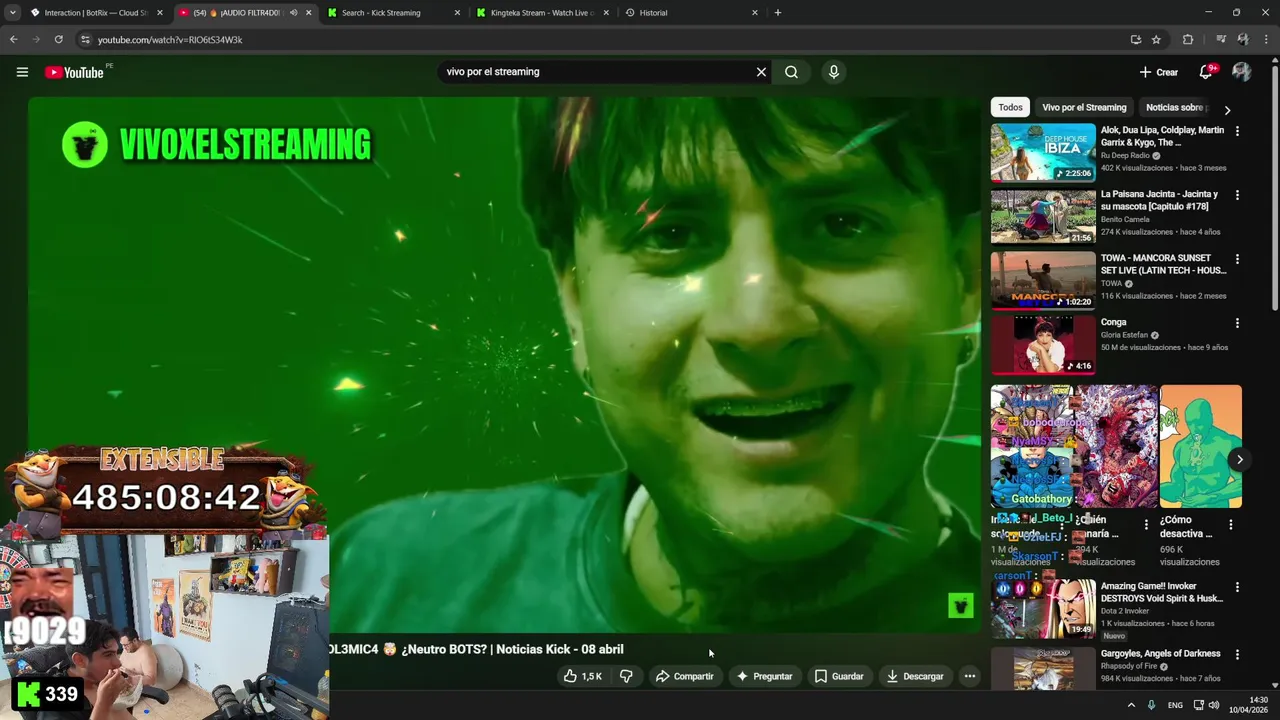Screen dimensions: 1280x720
Task: Select the Vivo por el Streaming chip
Action: [x=1084, y=107]
